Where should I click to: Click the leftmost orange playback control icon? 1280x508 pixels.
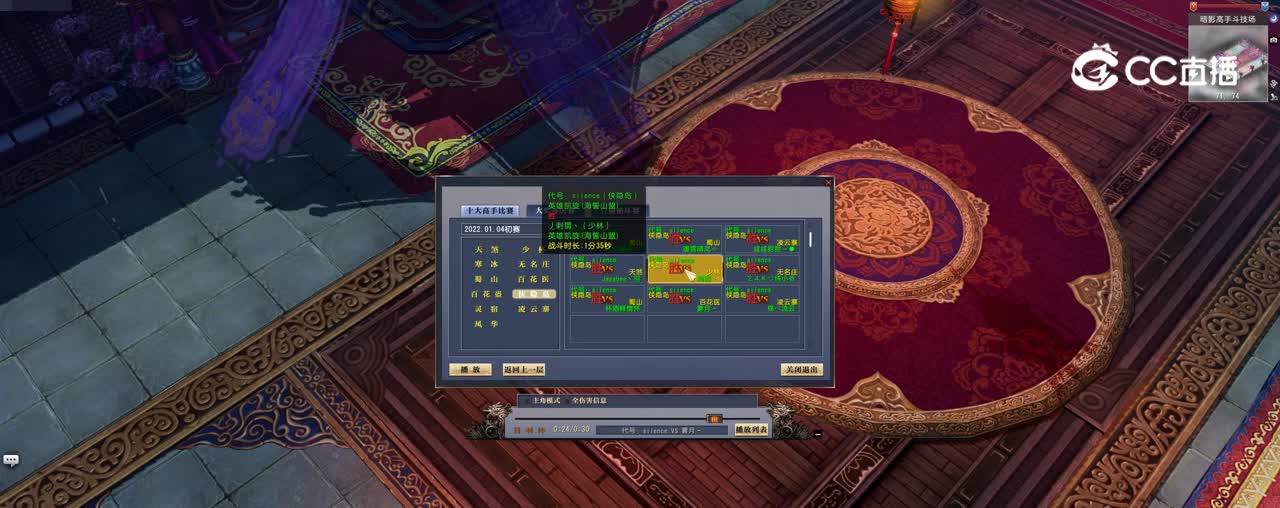point(517,430)
